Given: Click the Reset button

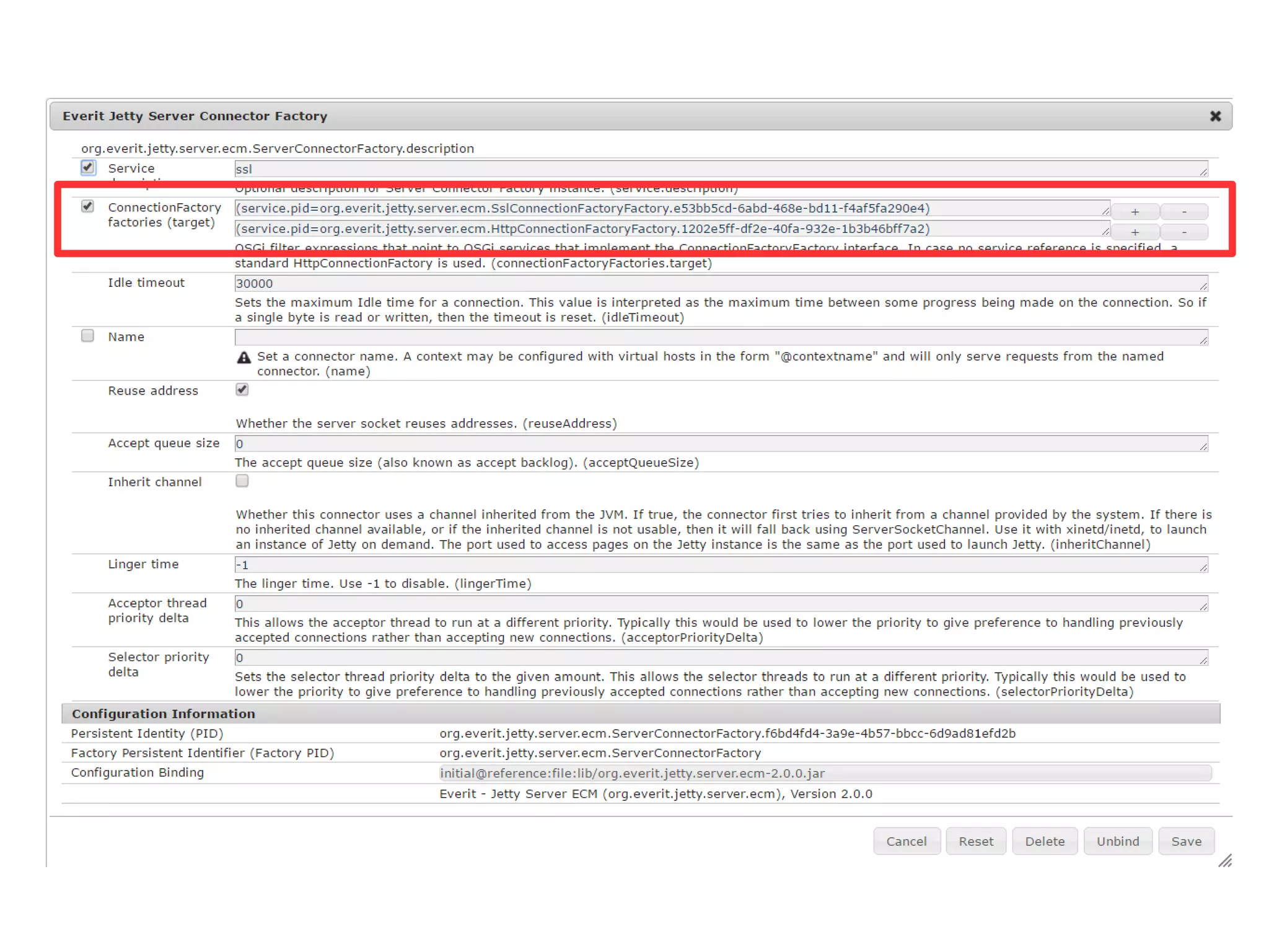Looking at the screenshot, I should (x=975, y=841).
